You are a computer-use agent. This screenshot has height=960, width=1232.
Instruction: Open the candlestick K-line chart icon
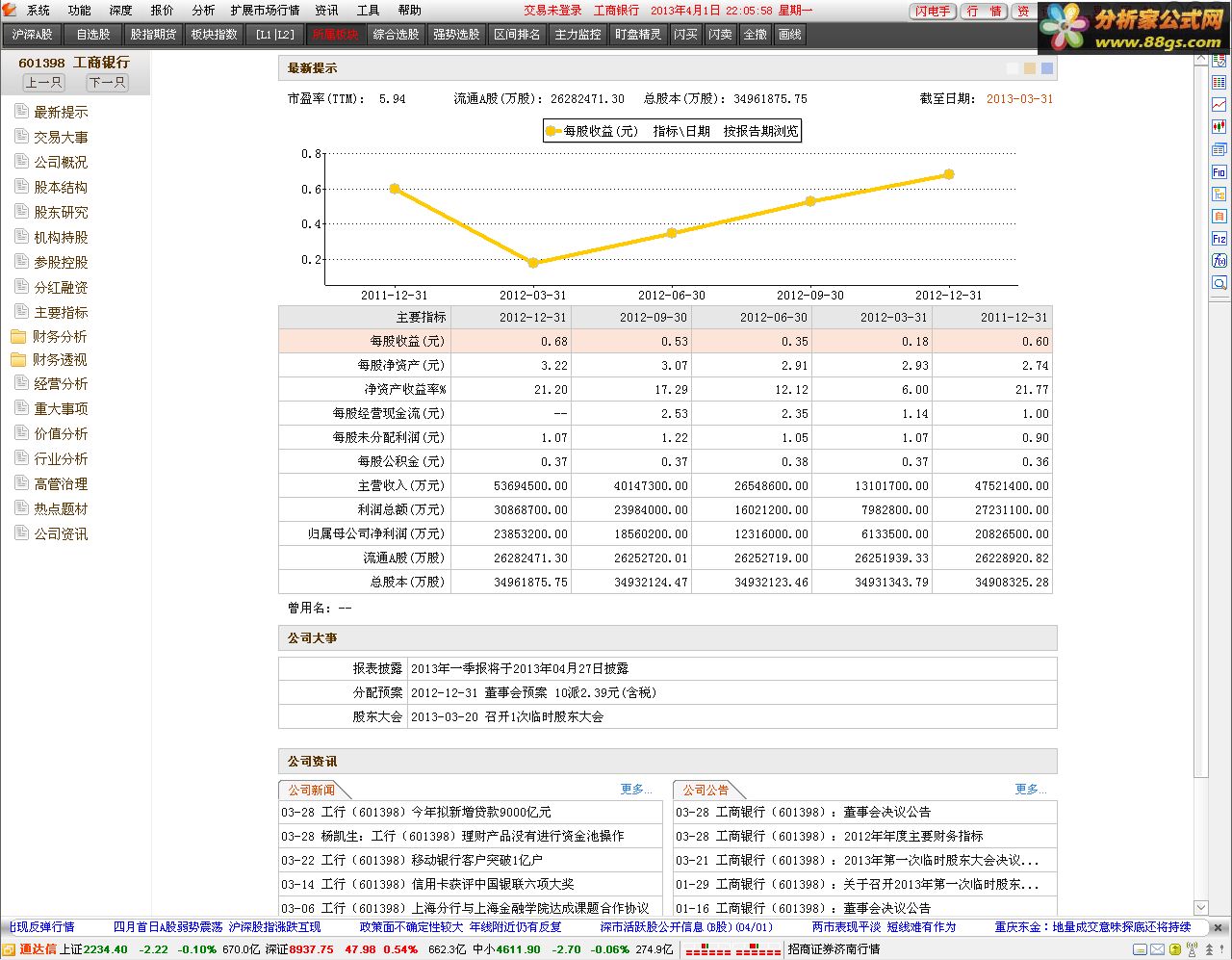(x=1219, y=127)
